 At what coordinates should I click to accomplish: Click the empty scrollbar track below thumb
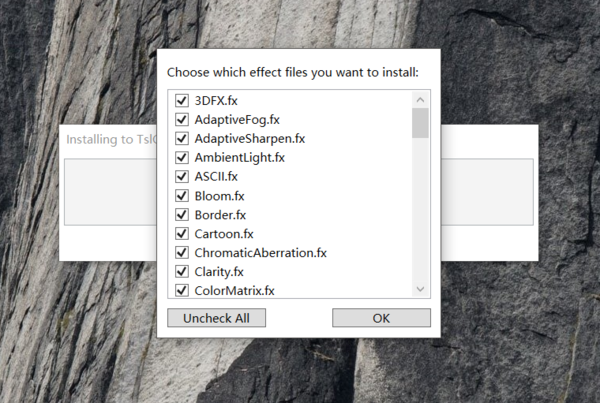(421, 210)
